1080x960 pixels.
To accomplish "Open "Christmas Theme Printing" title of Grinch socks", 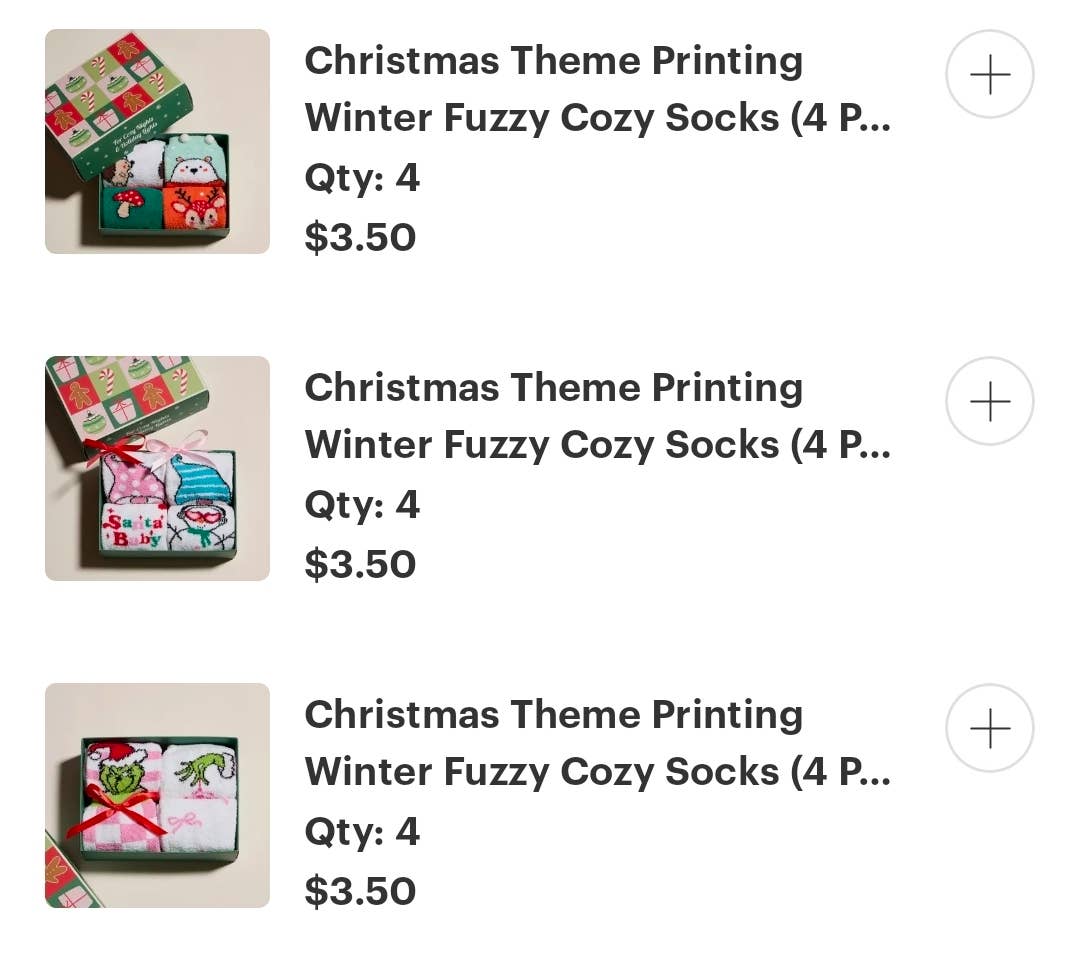I will coord(553,715).
